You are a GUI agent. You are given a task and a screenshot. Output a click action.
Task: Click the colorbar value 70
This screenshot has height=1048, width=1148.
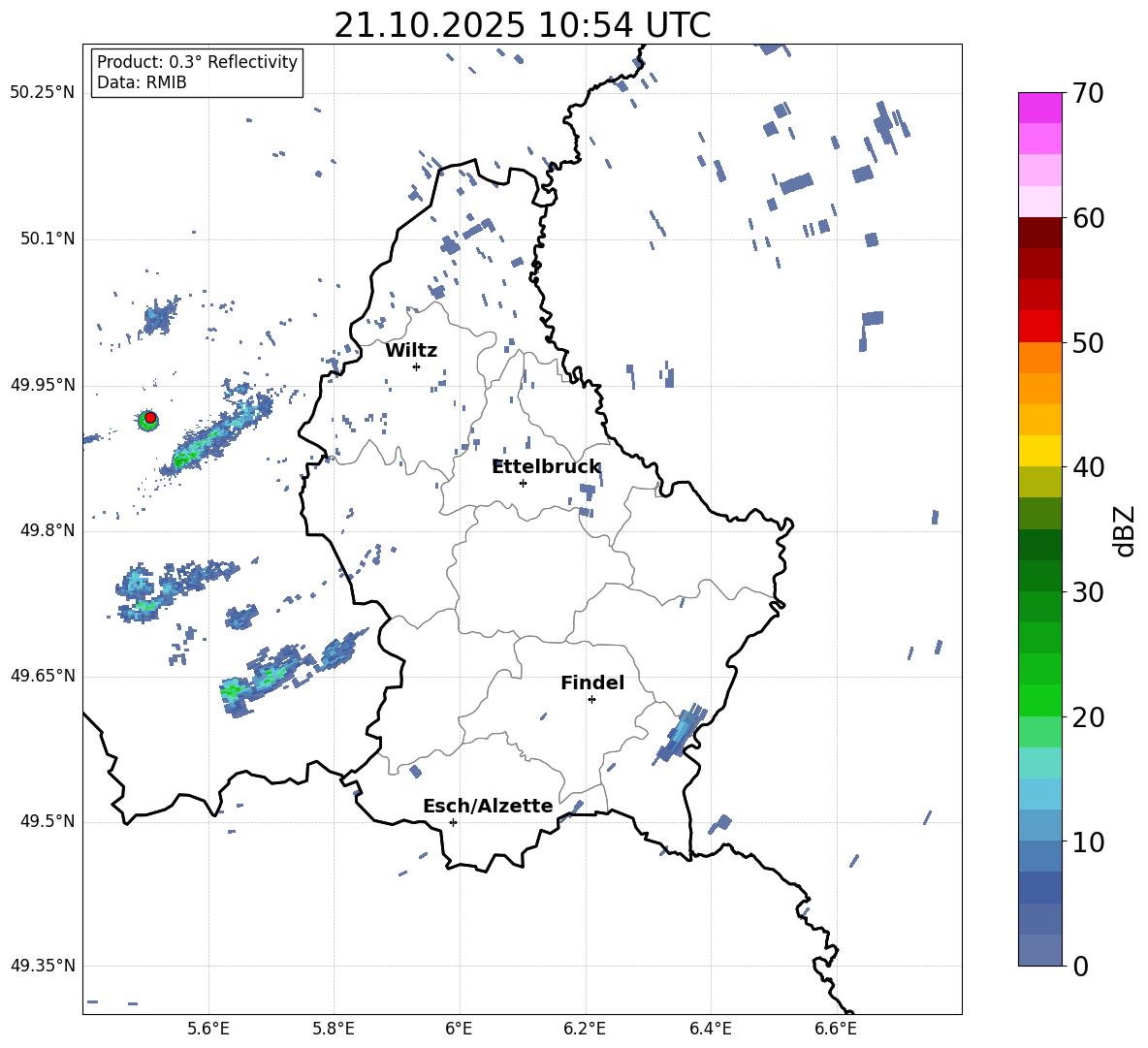tap(1088, 93)
